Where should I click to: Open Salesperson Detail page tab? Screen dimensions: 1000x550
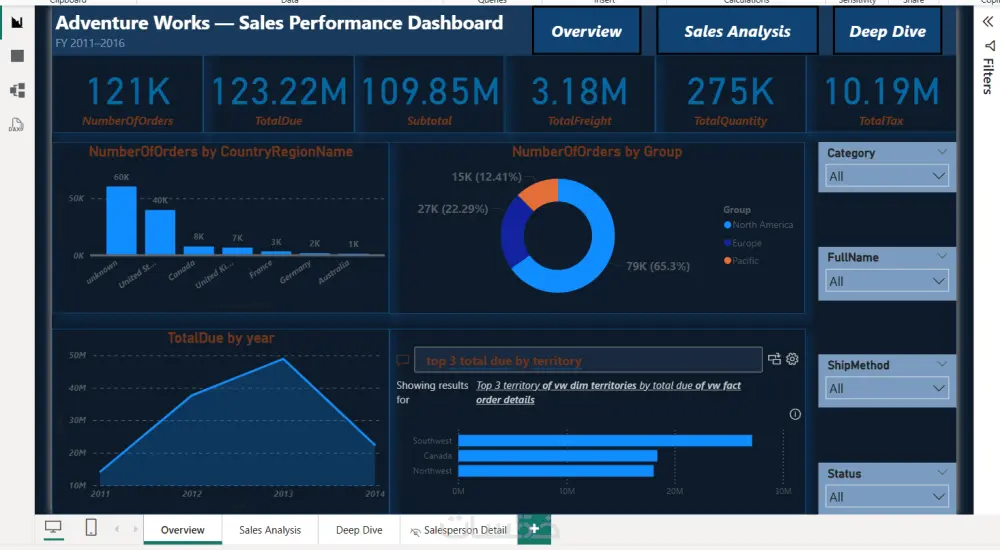coord(459,530)
